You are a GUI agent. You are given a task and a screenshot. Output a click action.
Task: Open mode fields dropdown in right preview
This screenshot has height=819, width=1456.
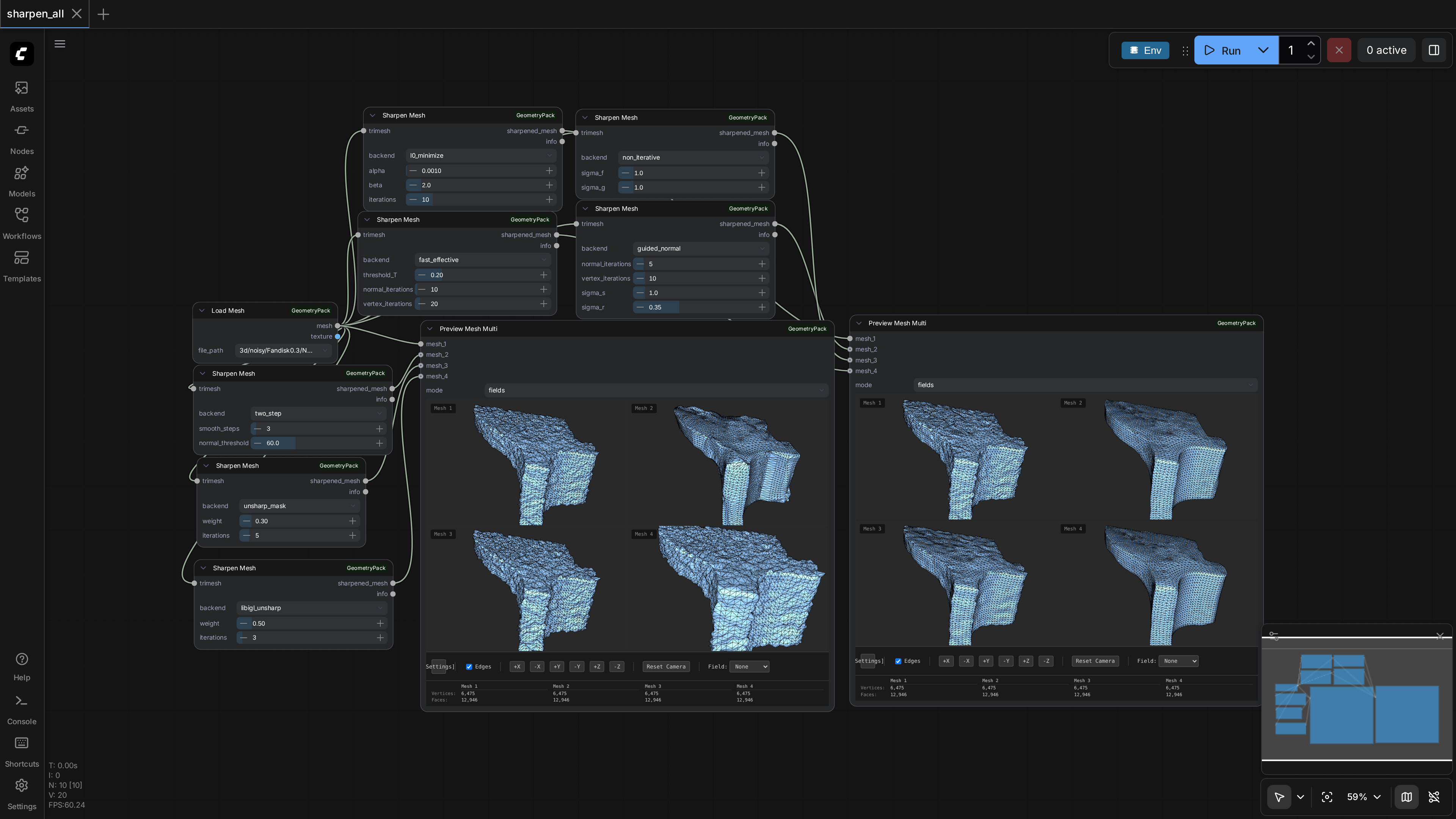pos(1085,385)
